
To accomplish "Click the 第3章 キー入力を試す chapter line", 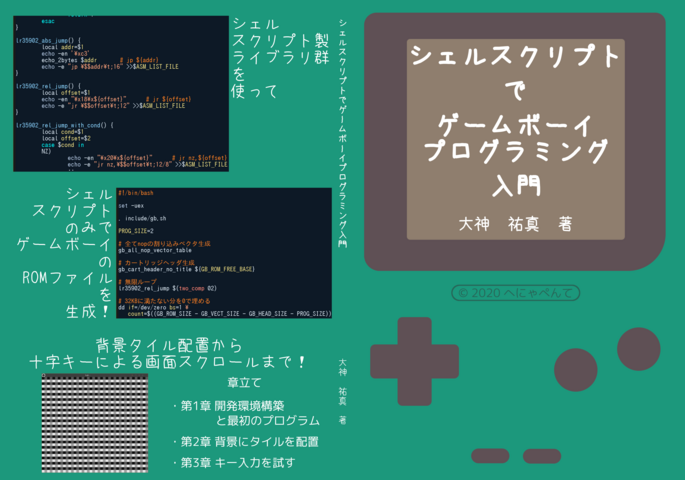I will [x=234, y=463].
